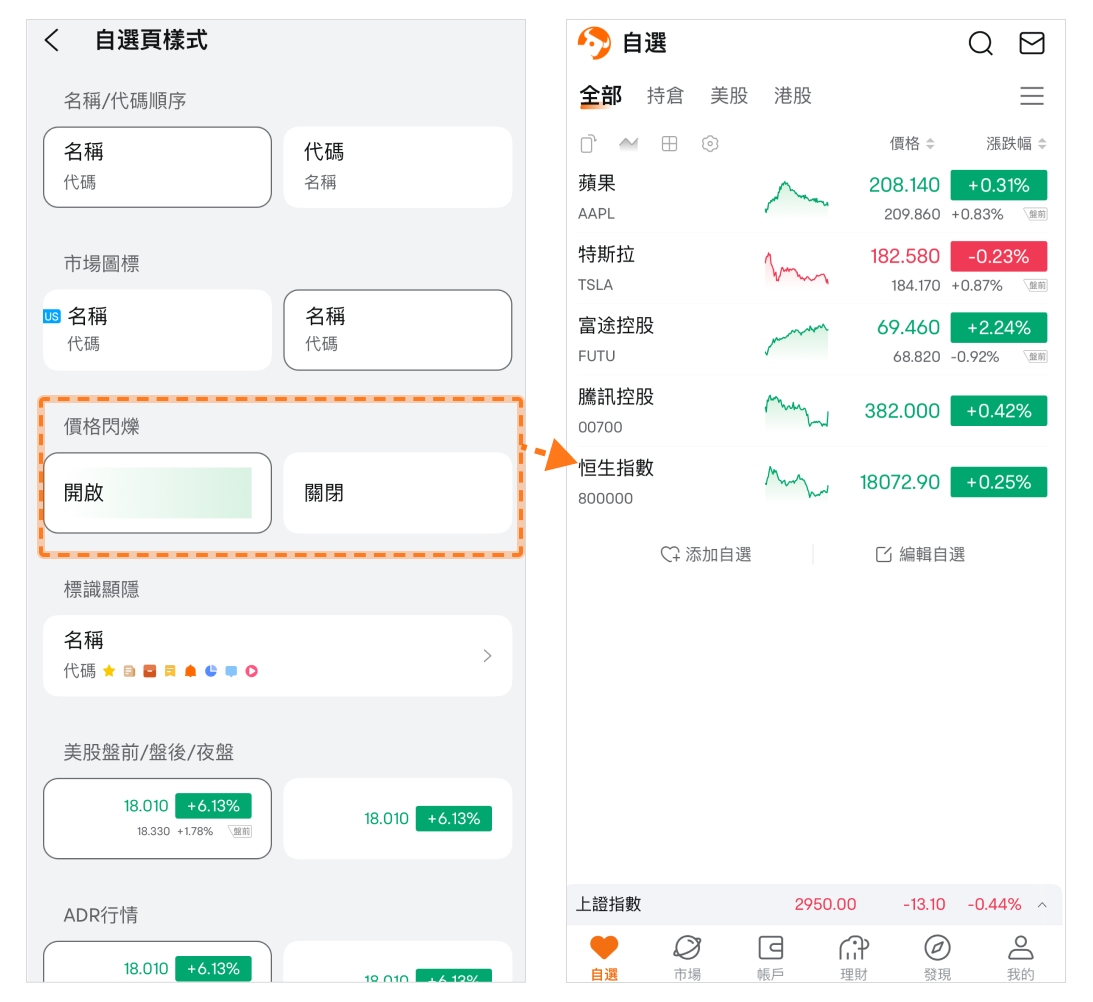The width and height of the screenshot is (1093, 1002).
Task: Toggle the mini chart display icon
Action: (628, 144)
